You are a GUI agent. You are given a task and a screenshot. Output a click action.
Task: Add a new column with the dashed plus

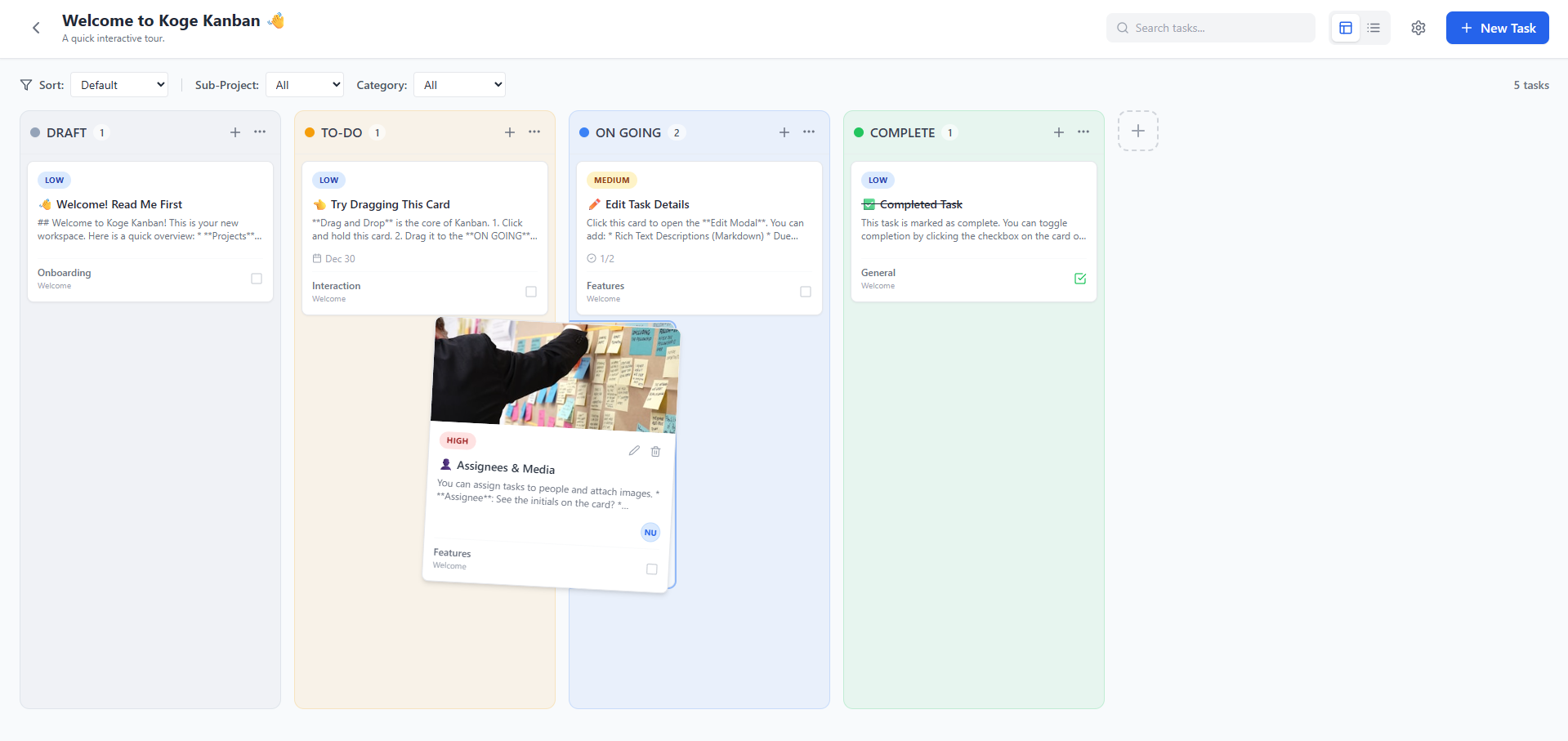point(1137,130)
